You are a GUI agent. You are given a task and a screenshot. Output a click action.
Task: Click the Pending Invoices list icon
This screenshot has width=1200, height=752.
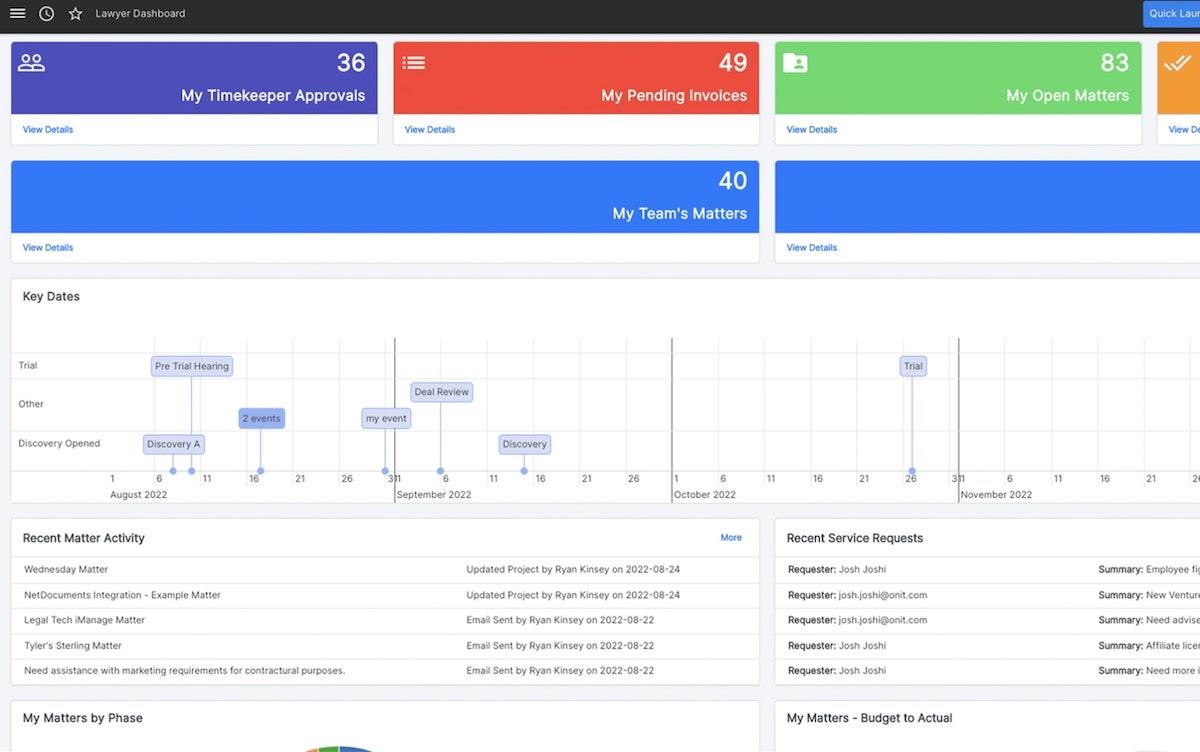pyautogui.click(x=414, y=63)
